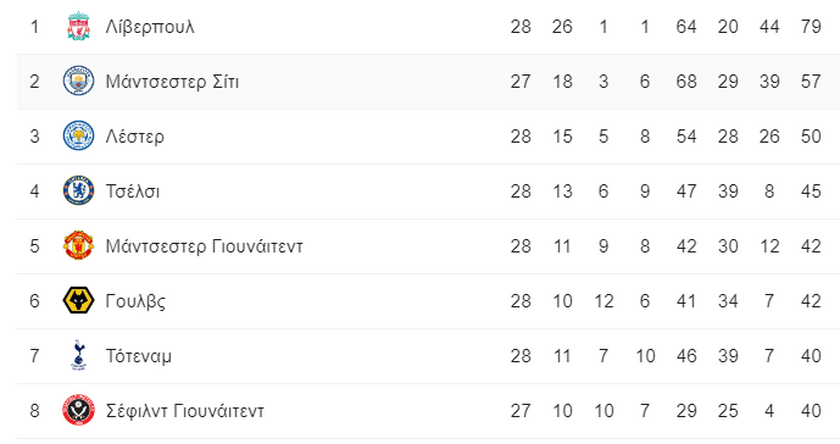The image size is (840, 444).
Task: Select the Τσέλσι team name
Action: point(132,191)
